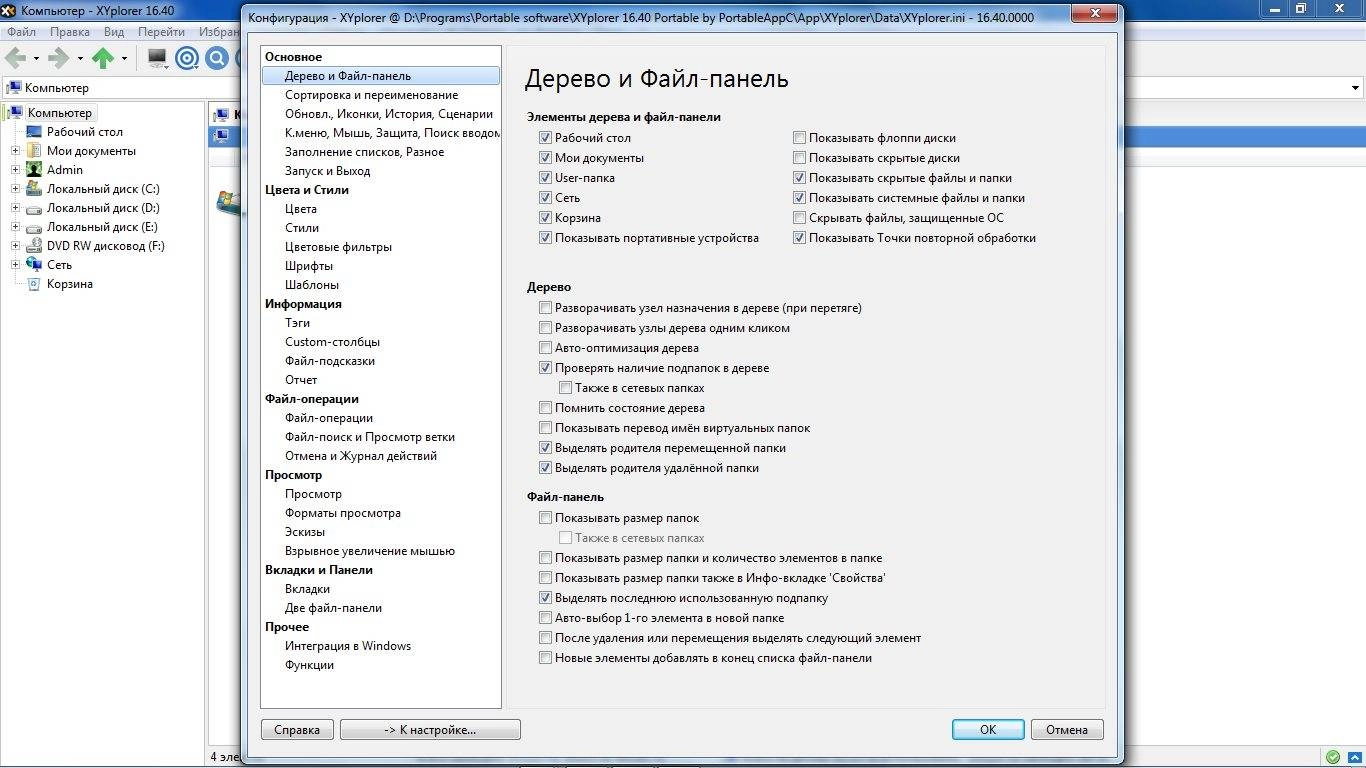Disable Показывать скрытые файлы и папки
This screenshot has height=768, width=1366.
pyautogui.click(x=799, y=178)
